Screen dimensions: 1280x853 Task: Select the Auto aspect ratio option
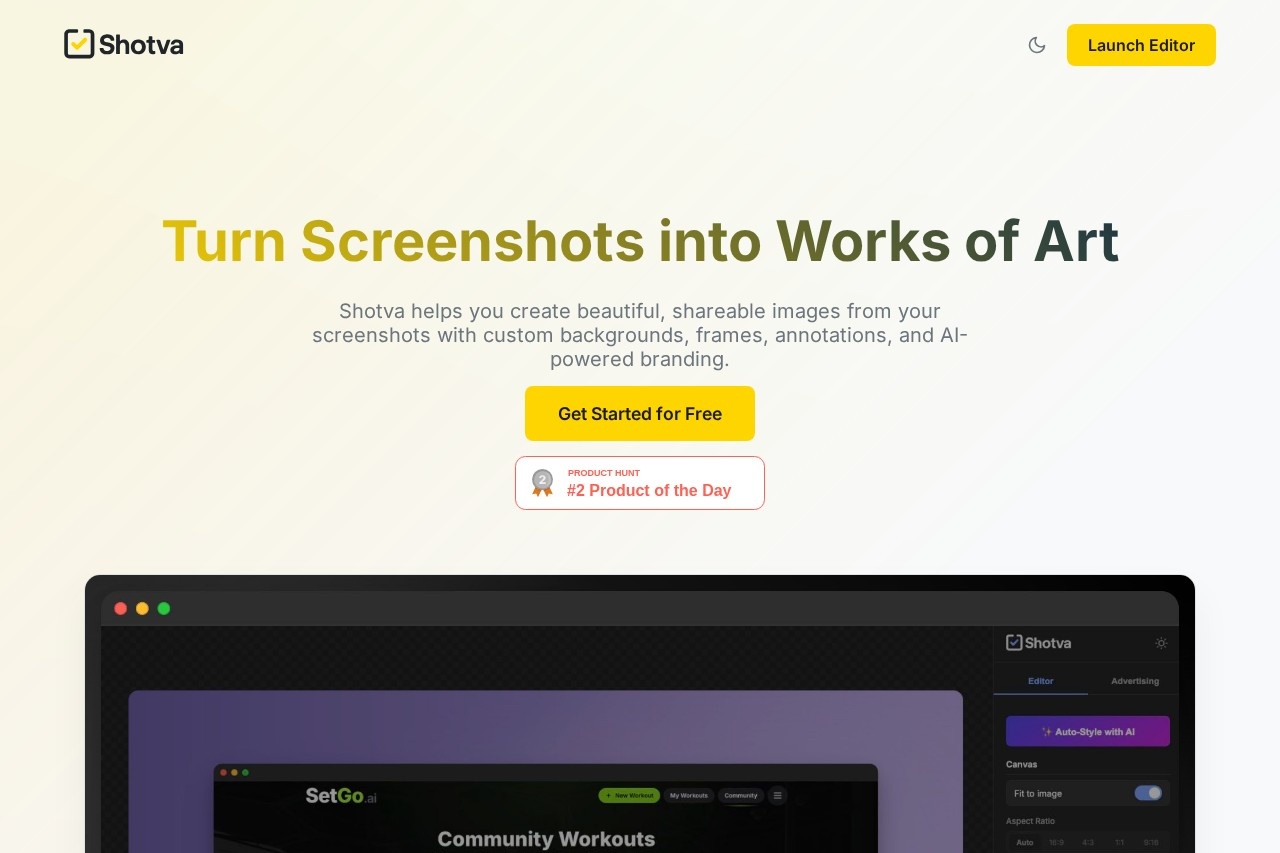[x=1025, y=842]
